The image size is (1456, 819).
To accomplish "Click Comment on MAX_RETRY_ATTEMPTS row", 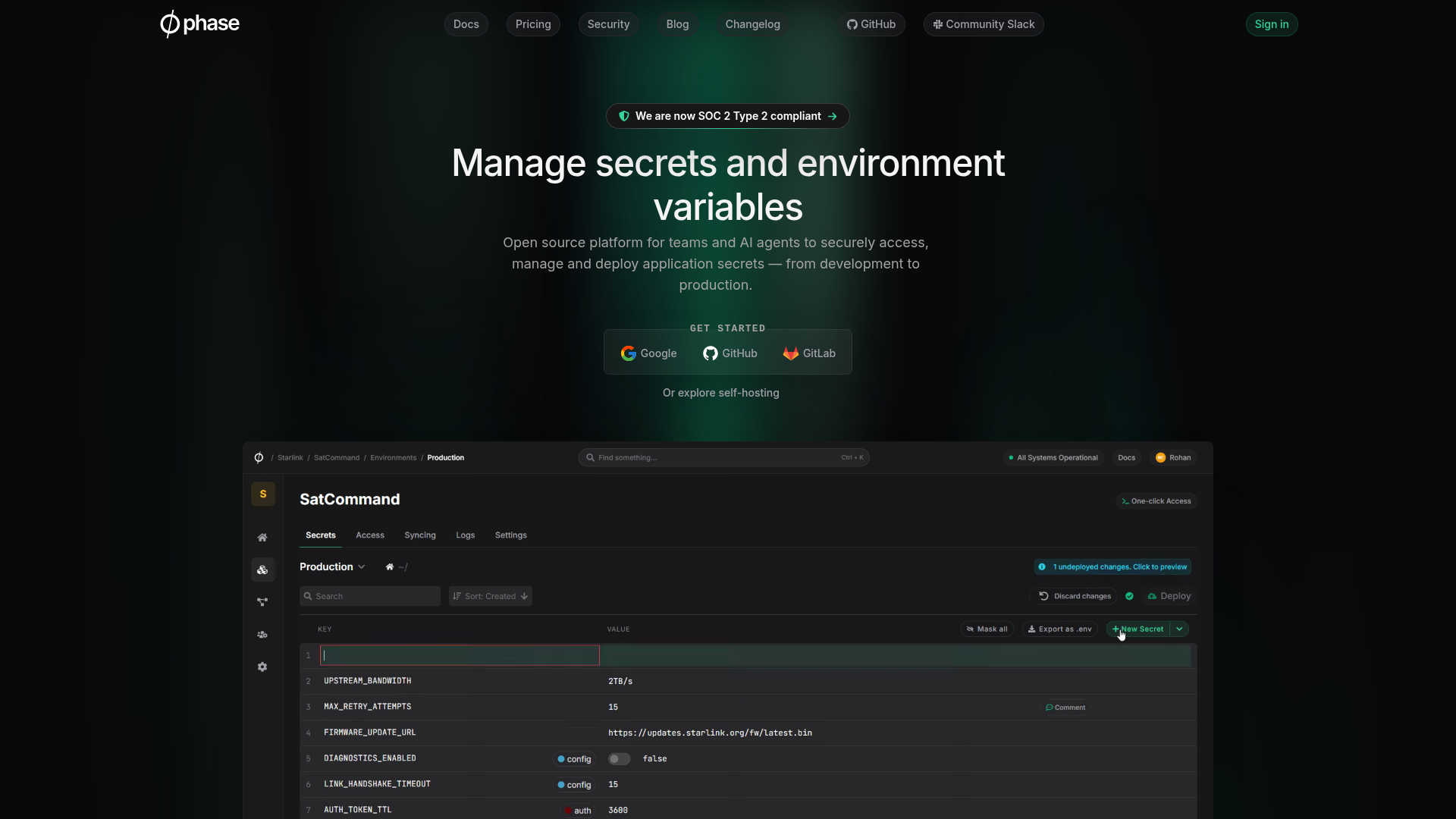I will [1065, 708].
